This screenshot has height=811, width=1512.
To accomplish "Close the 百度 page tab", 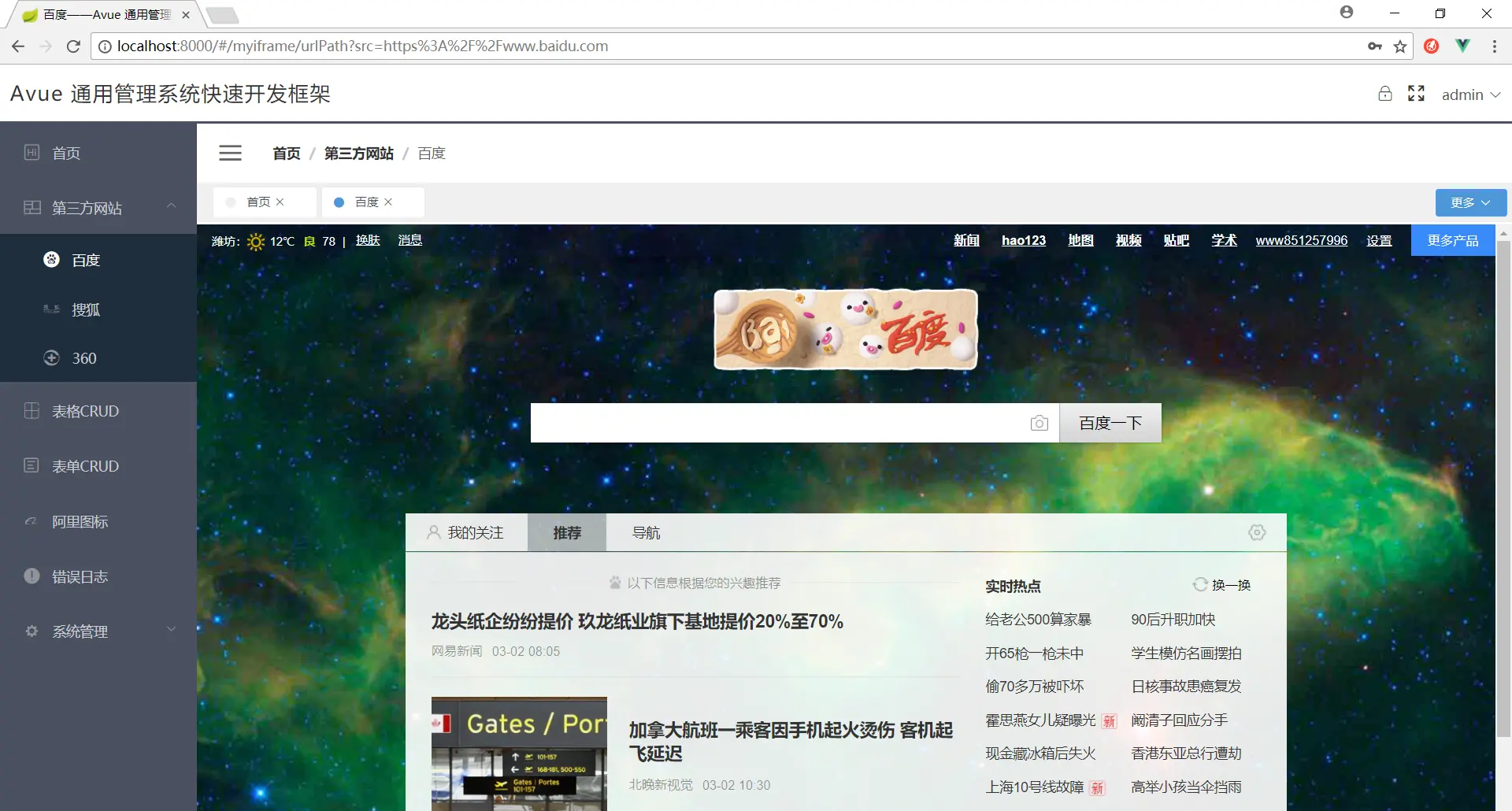I will (388, 202).
